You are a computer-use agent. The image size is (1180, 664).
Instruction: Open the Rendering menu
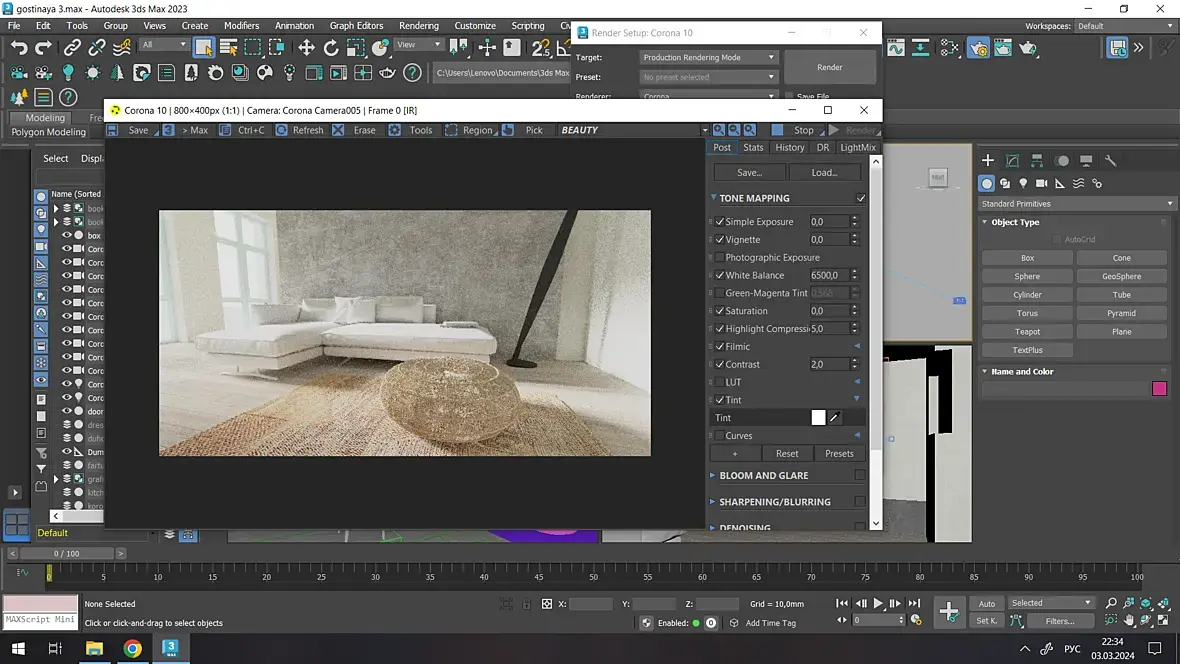tap(418, 25)
